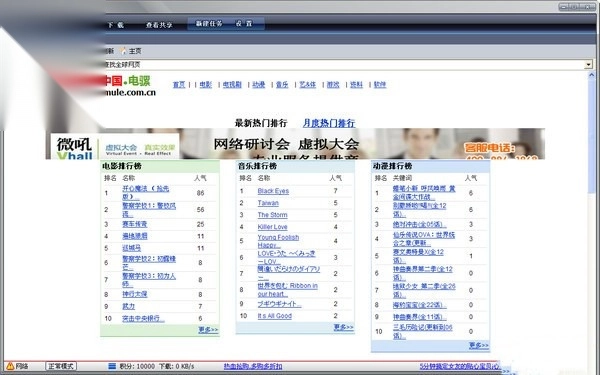Viewport: 600px width, 375px height.
Task: Click the 音乐排行榜 panel header
Action: pyautogui.click(x=295, y=166)
